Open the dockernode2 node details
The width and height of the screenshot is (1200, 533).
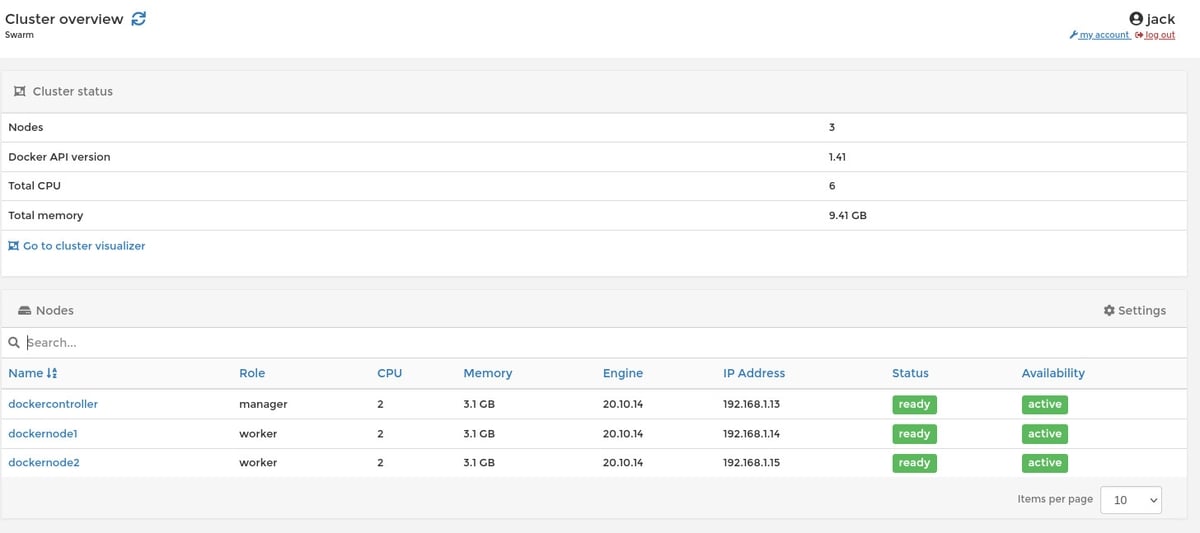[x=44, y=463]
